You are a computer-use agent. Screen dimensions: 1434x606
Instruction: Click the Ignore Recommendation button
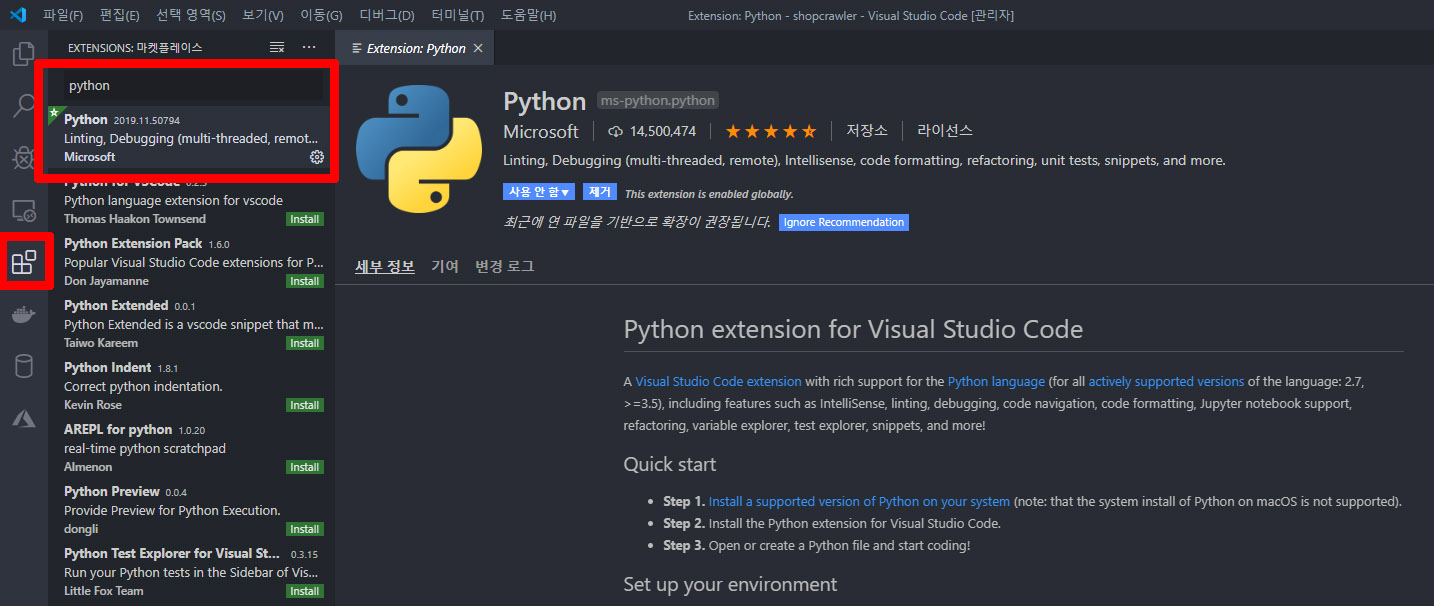click(844, 222)
